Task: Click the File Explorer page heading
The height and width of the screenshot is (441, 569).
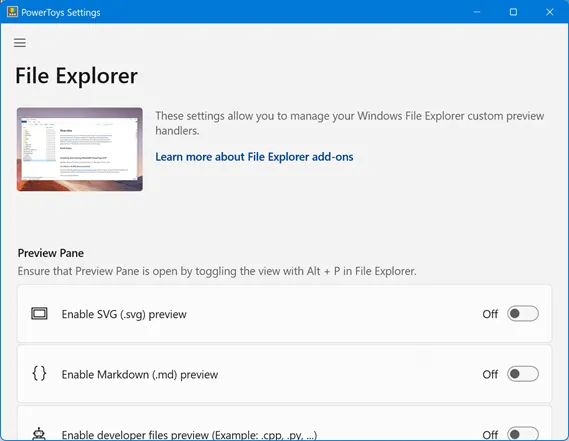Action: coord(77,76)
